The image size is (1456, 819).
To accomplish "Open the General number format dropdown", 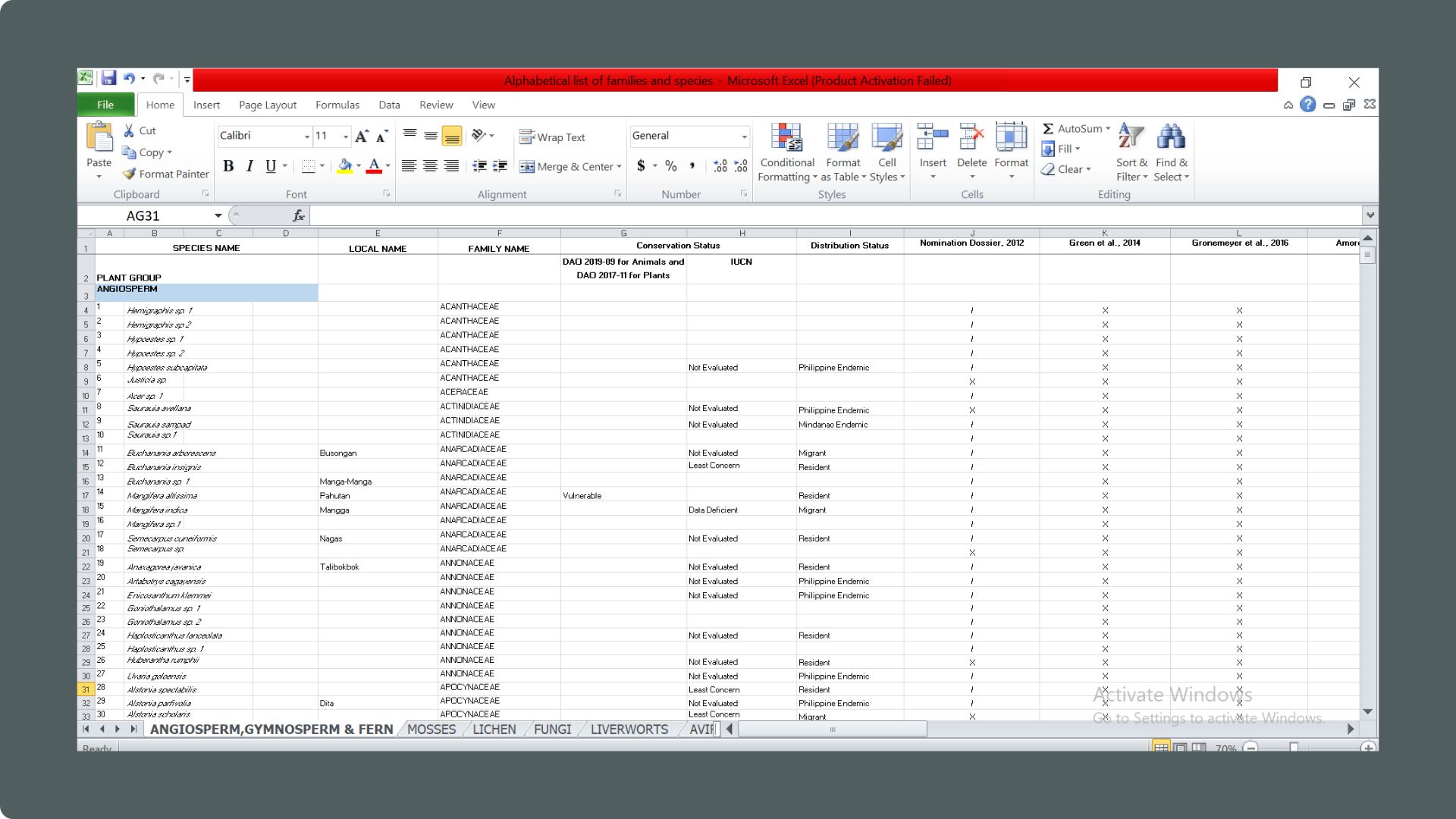I will [x=744, y=136].
